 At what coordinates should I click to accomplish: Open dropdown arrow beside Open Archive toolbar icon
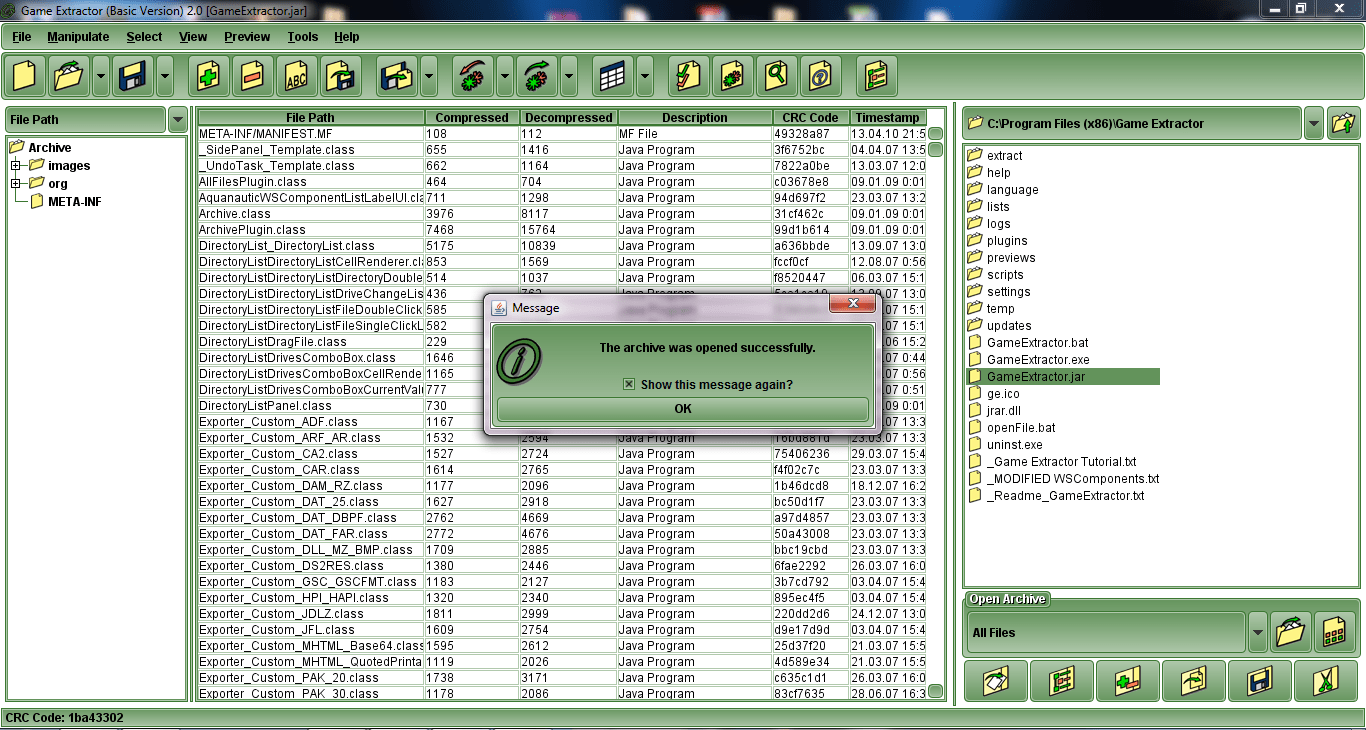tap(101, 75)
